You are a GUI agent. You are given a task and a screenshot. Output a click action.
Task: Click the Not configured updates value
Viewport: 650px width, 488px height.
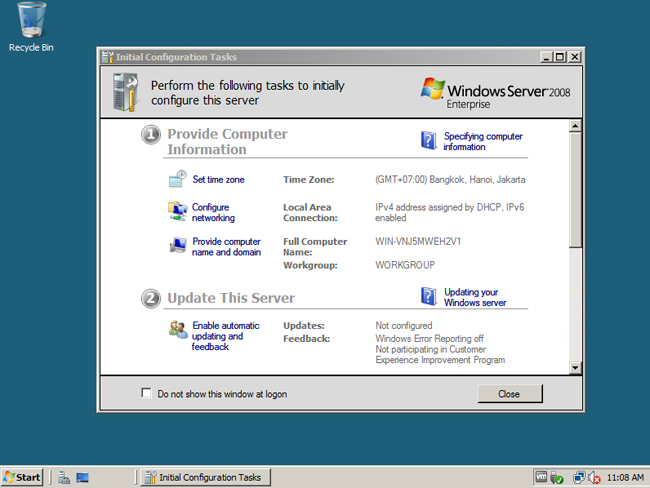pos(404,325)
